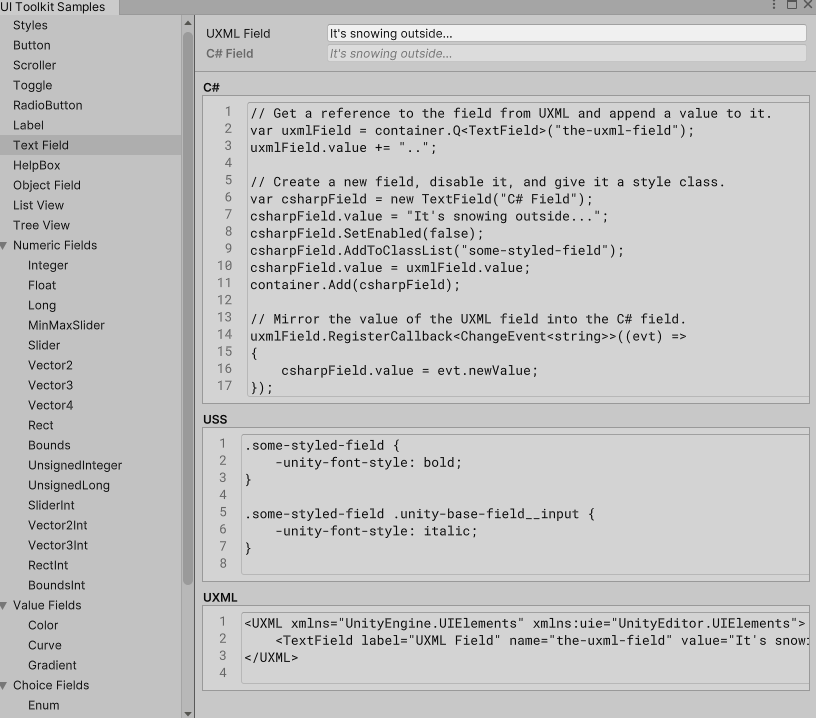Open the Color field sample
Viewport: 816px width, 718px height.
pyautogui.click(x=43, y=625)
